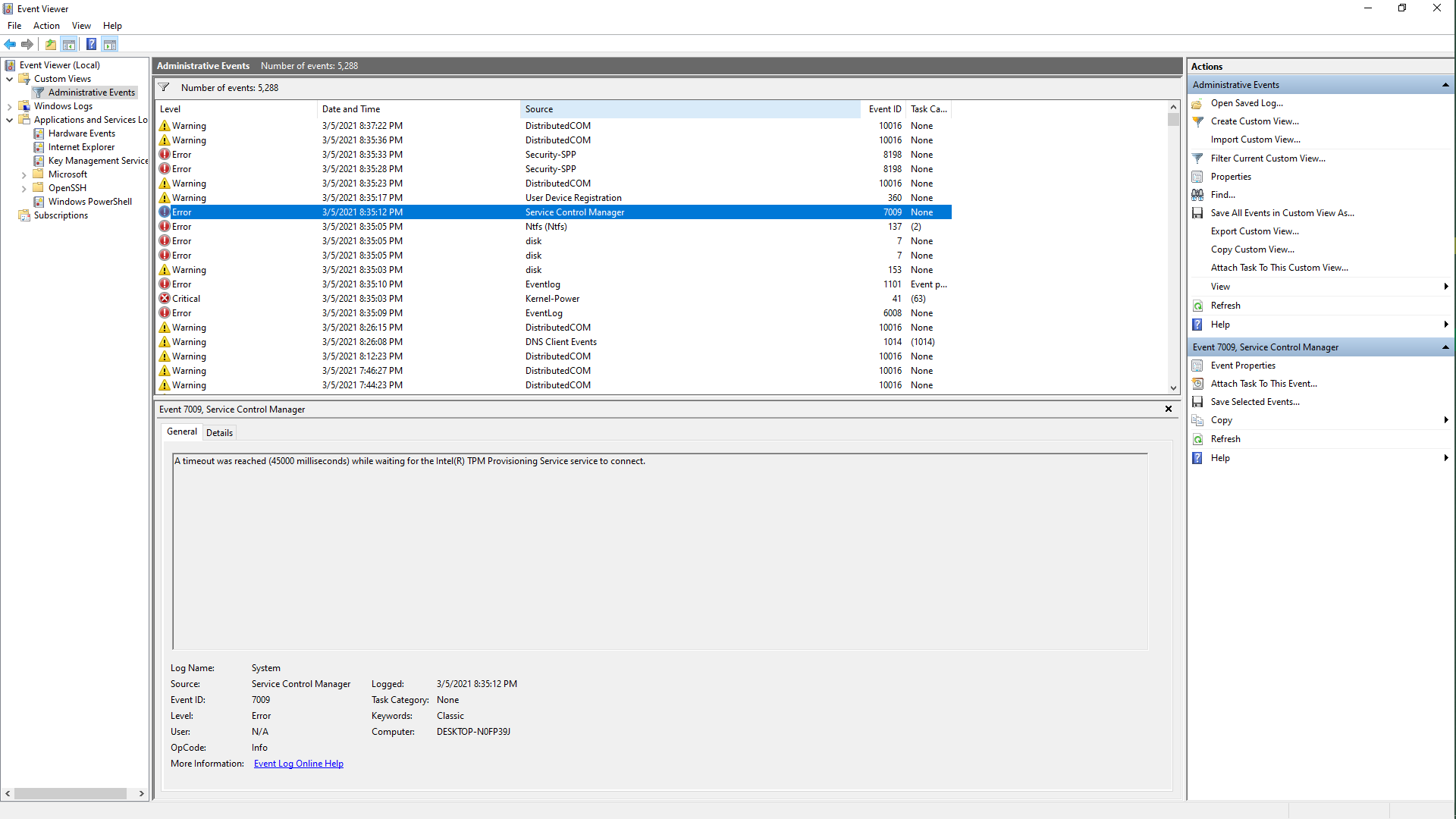1456x819 pixels.
Task: Open the Action menu
Action: pyautogui.click(x=46, y=26)
